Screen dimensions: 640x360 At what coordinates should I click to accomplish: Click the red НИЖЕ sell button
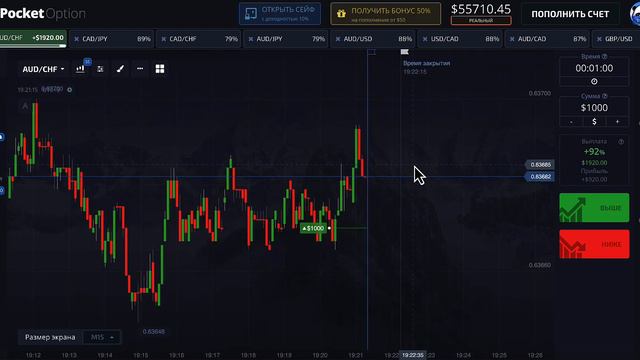point(594,244)
